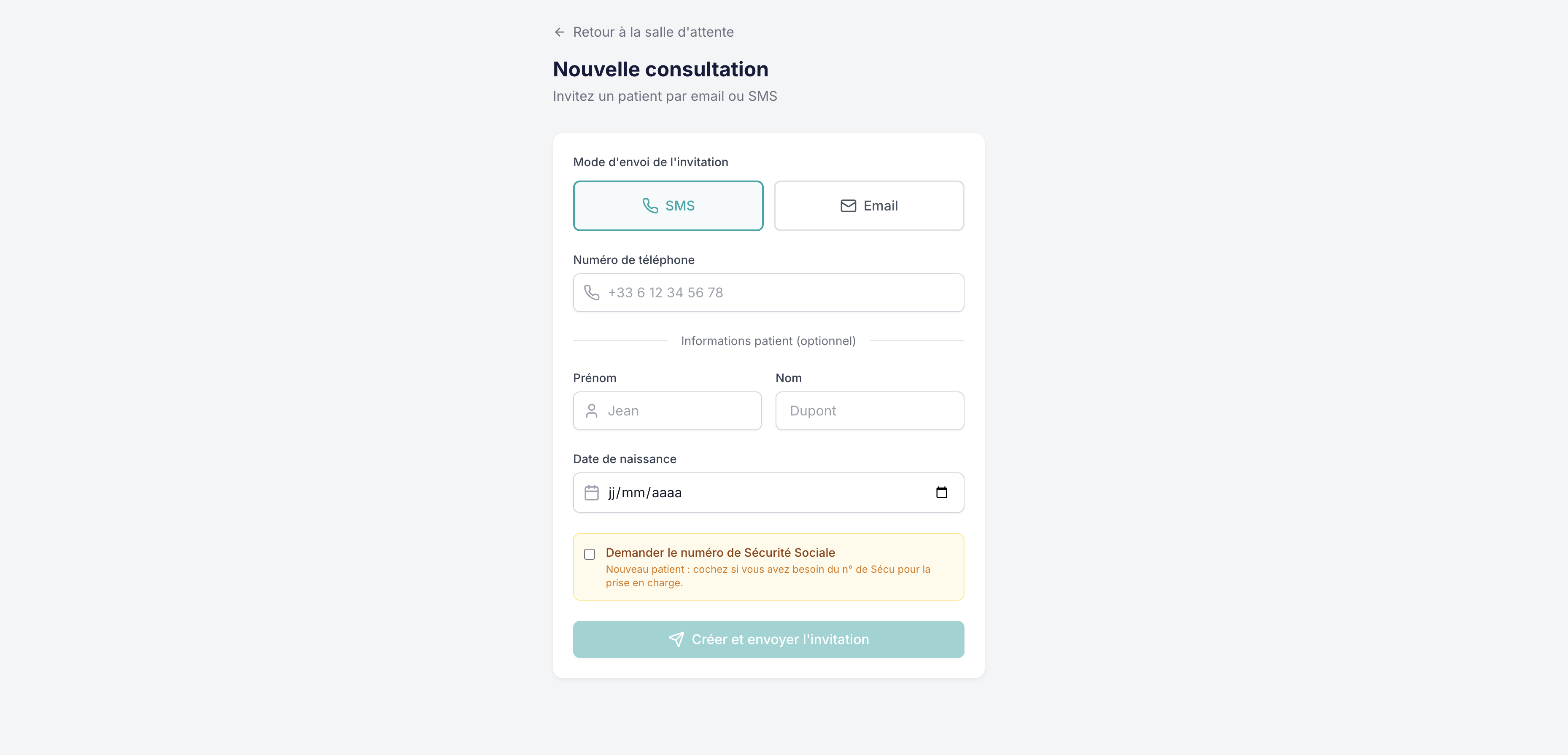Click the phone icon inside the phone number field
The height and width of the screenshot is (755, 1568).
coord(592,293)
